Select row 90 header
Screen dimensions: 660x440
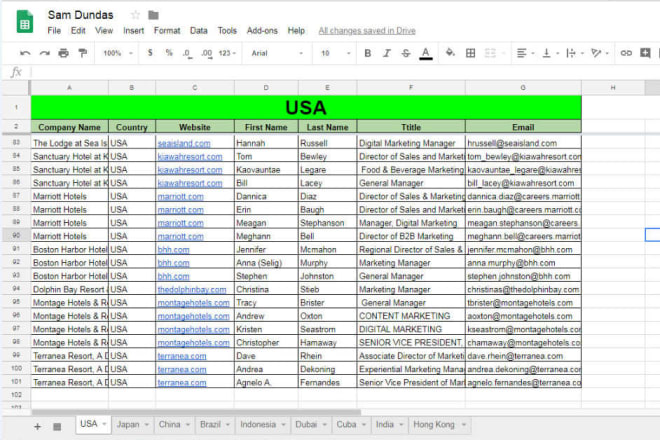[x=16, y=236]
